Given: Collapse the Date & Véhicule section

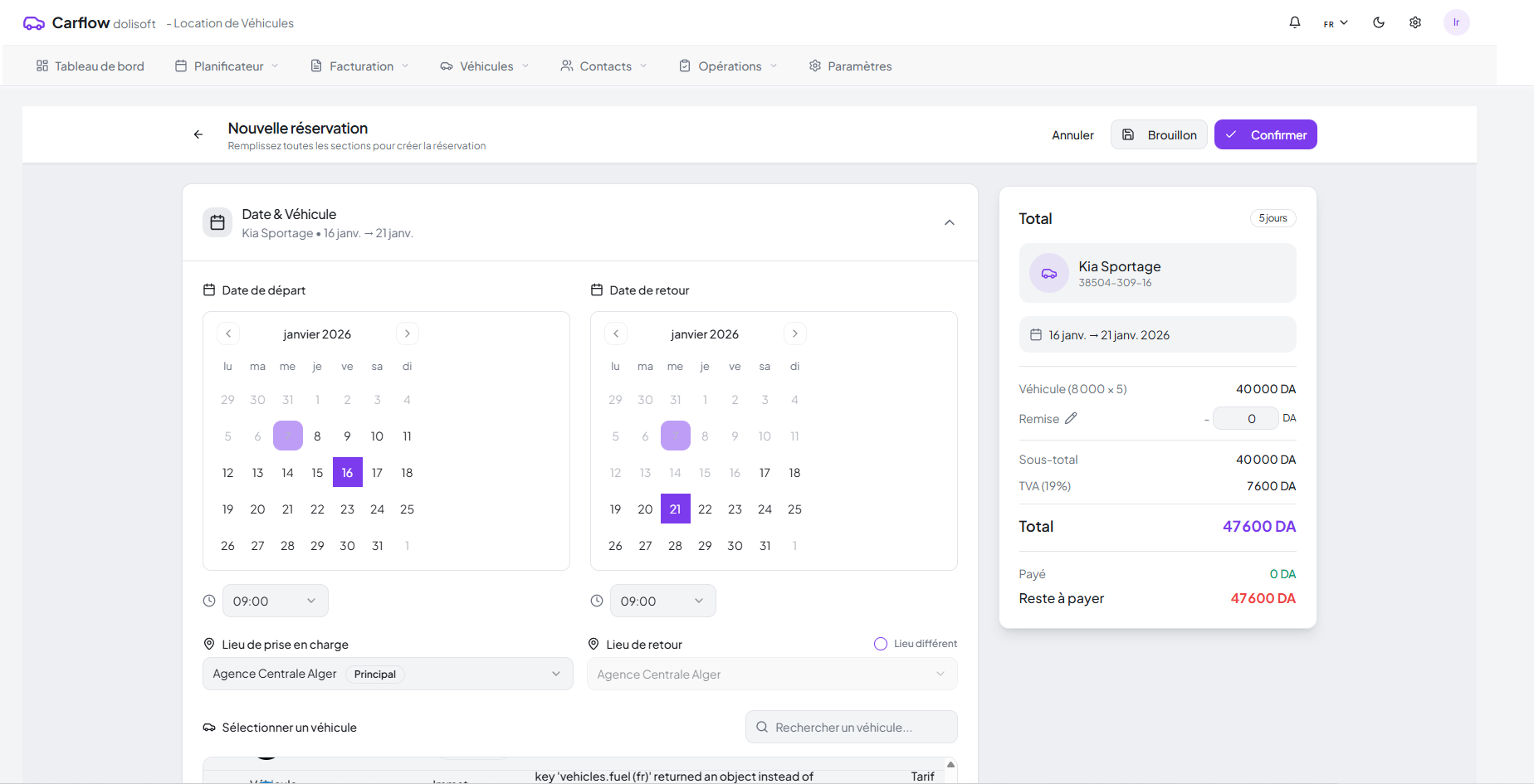Looking at the screenshot, I should [950, 222].
